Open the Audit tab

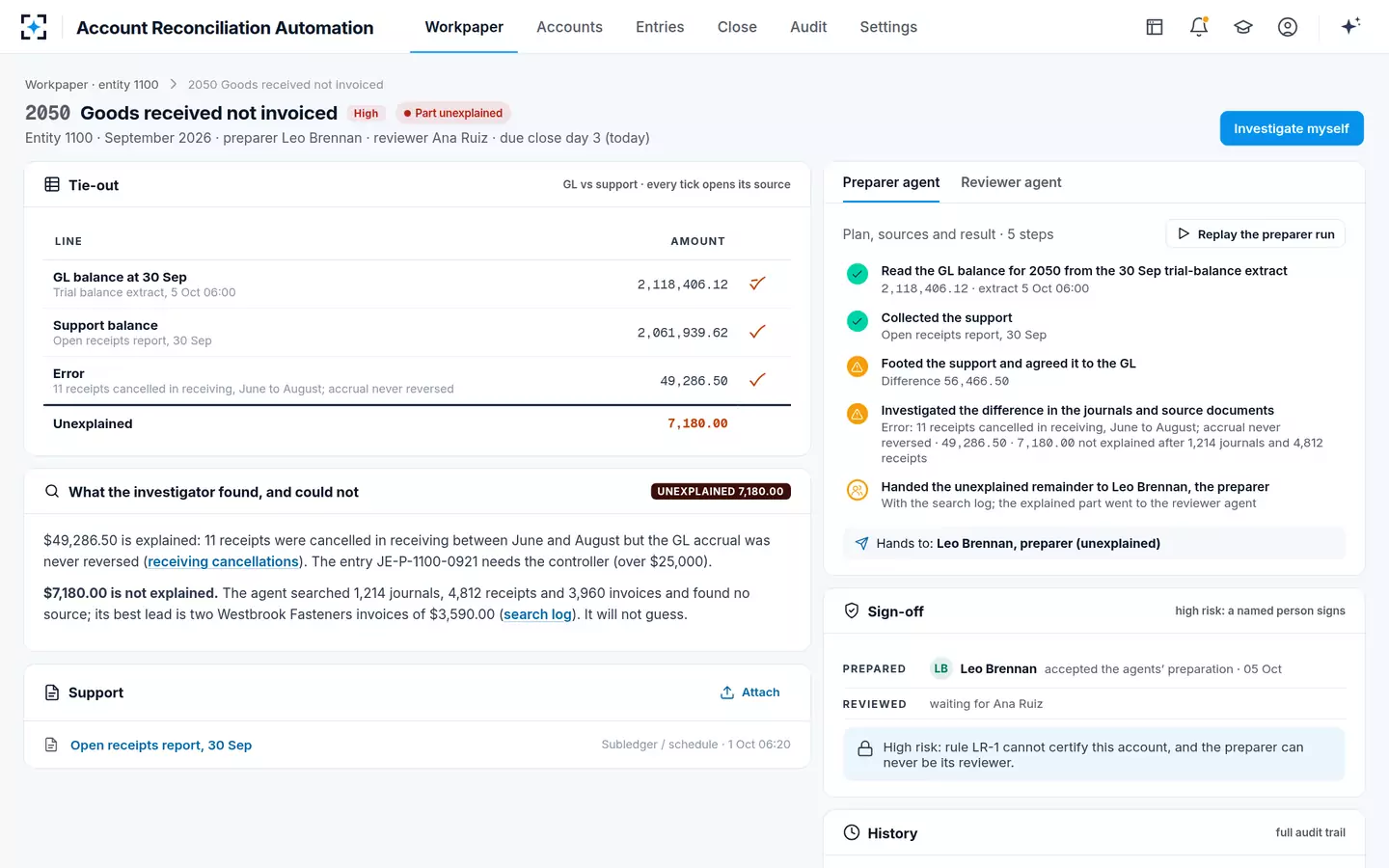[x=808, y=27]
